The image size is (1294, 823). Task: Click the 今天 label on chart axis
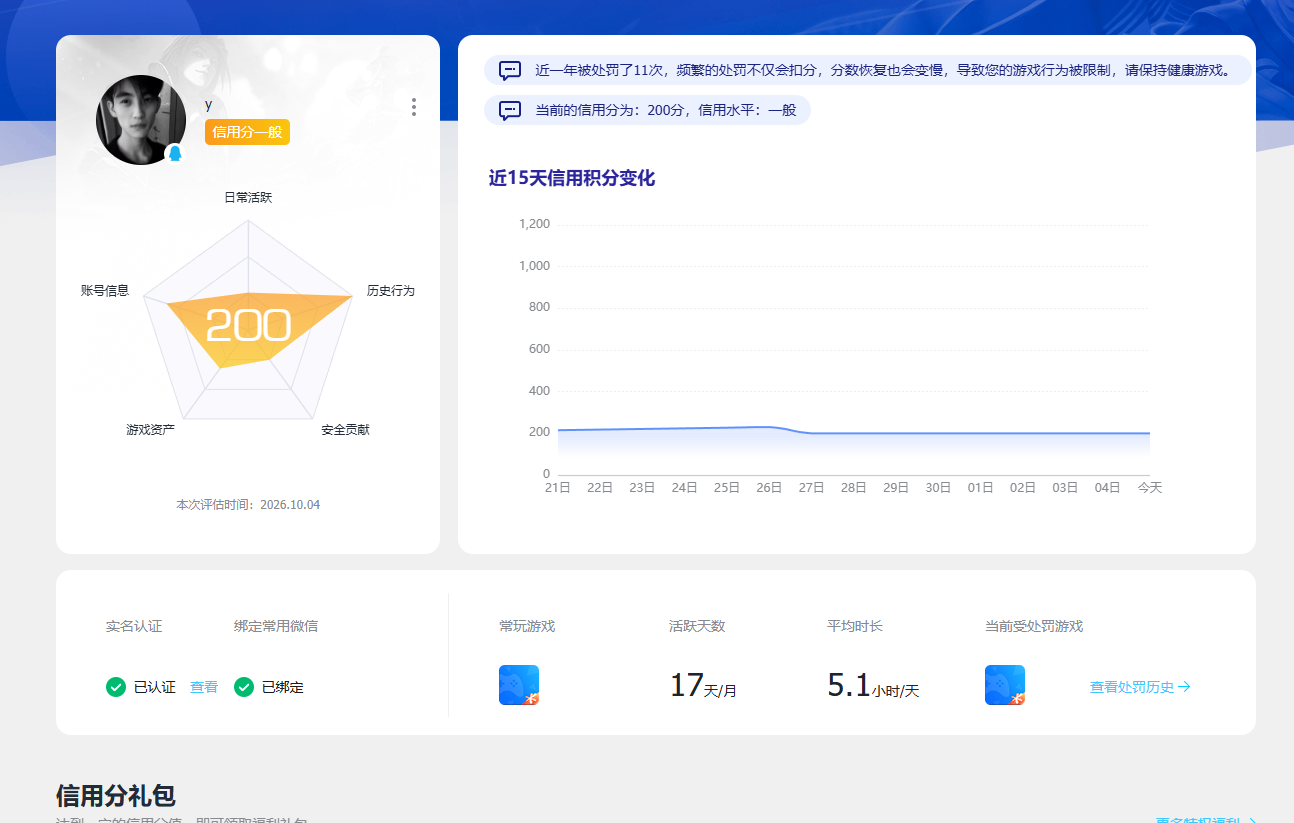[x=1150, y=488]
